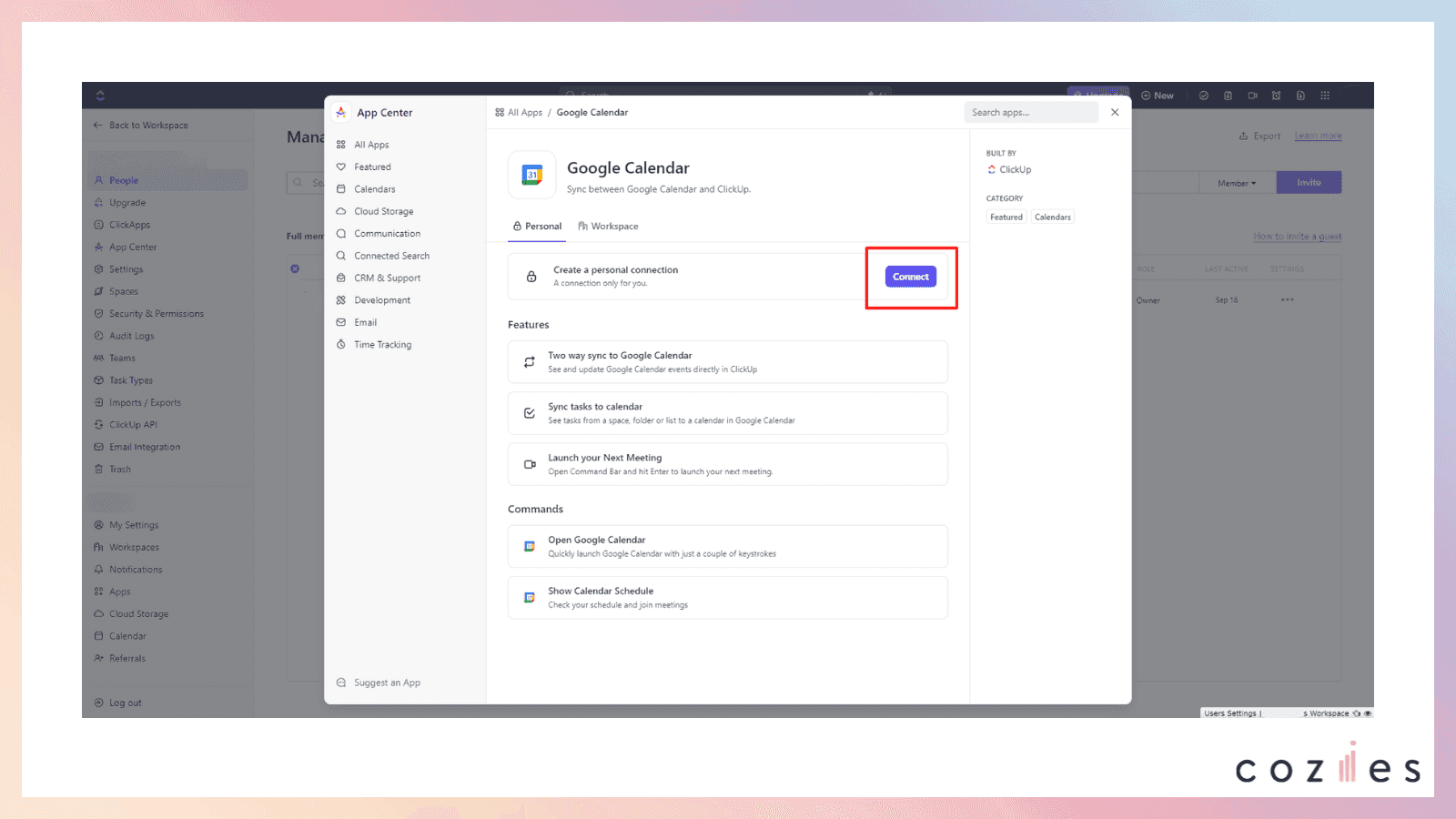The image size is (1456, 819).
Task: Click New button in top bar
Action: pyautogui.click(x=1158, y=96)
